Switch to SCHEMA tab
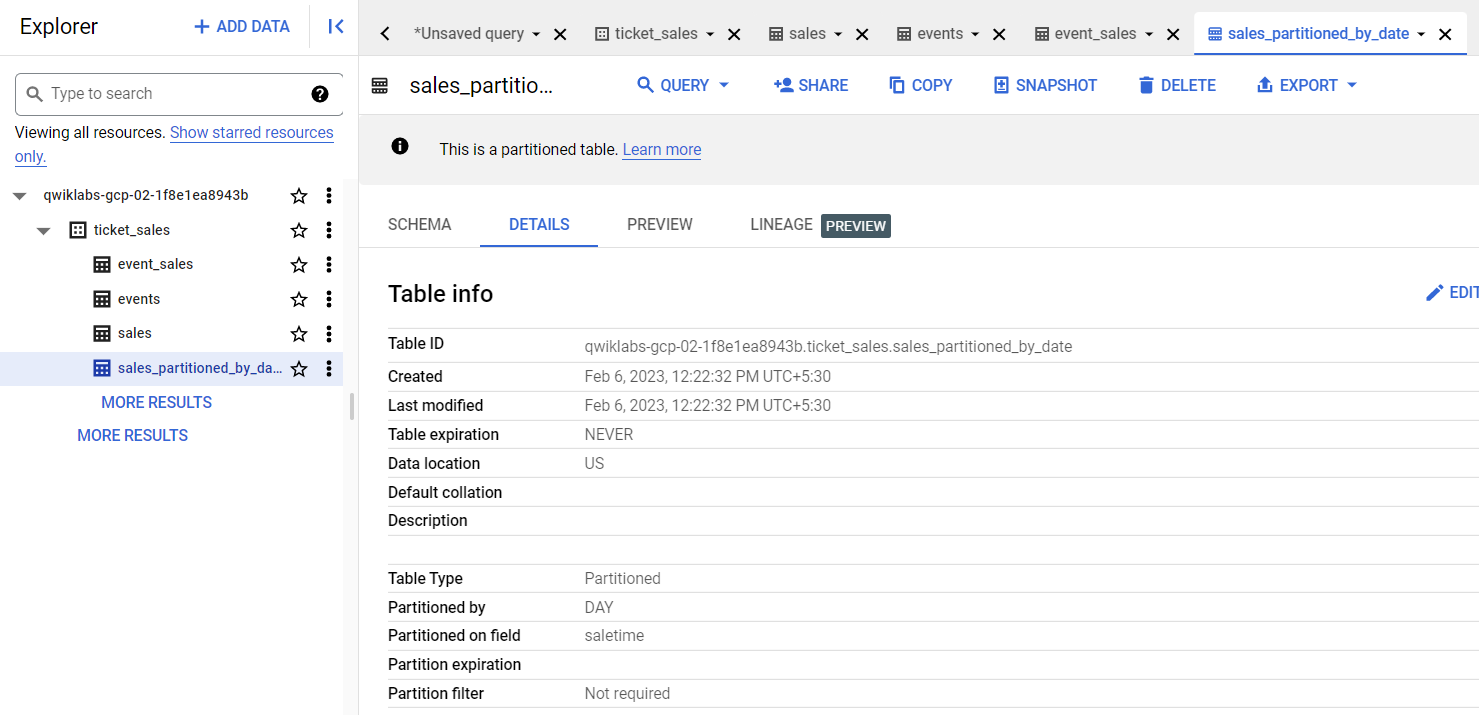 coord(420,224)
